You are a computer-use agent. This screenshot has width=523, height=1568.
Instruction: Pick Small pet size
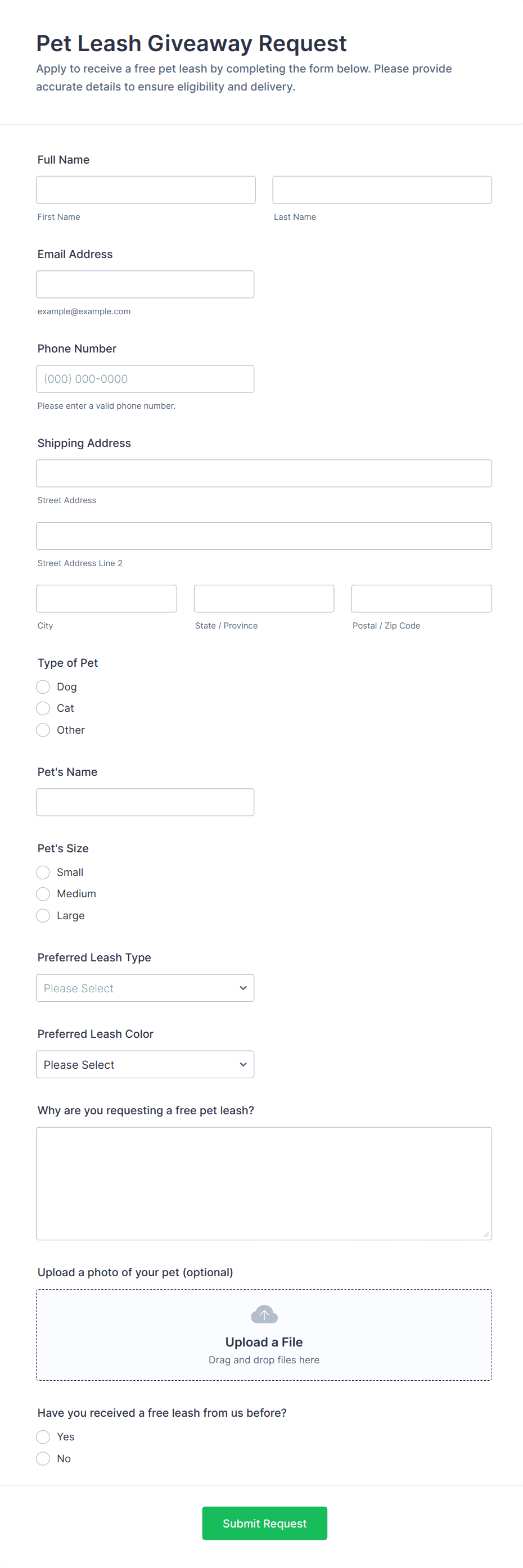[x=43, y=872]
